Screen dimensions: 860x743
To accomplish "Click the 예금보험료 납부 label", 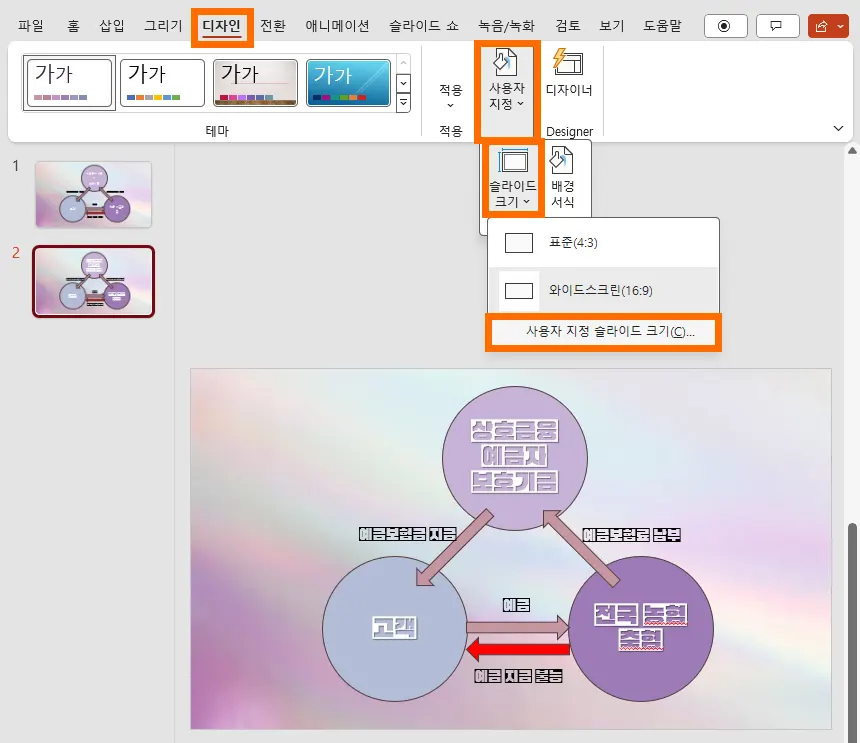I will coord(631,535).
